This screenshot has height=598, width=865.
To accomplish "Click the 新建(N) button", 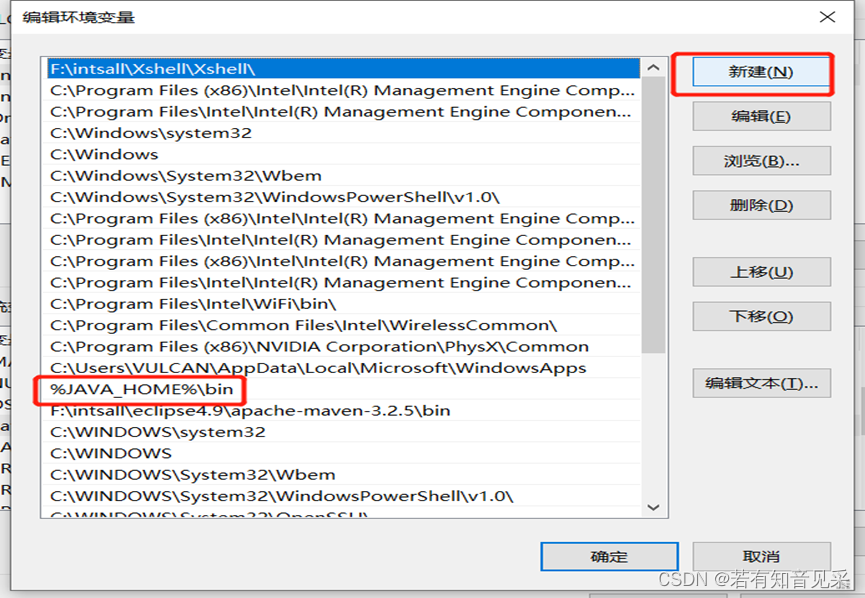I will 761,72.
